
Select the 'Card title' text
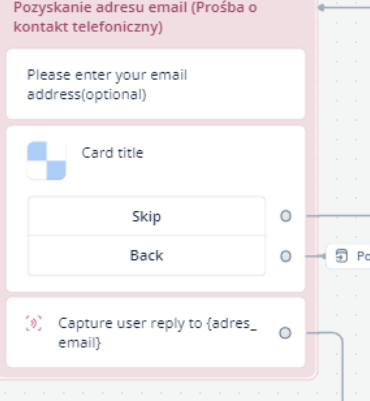[112, 153]
